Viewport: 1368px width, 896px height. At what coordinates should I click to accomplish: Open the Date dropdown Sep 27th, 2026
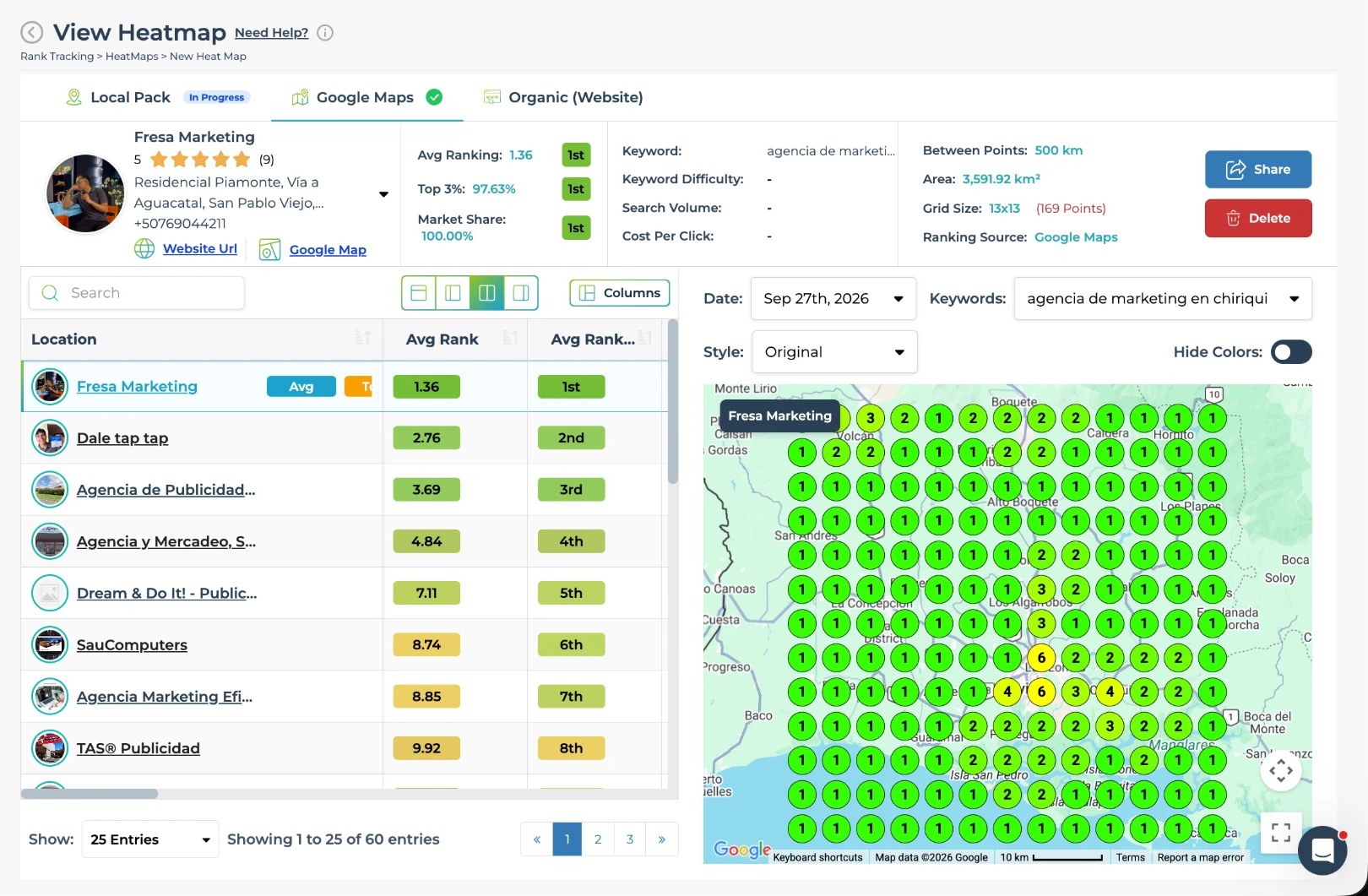[x=833, y=299]
